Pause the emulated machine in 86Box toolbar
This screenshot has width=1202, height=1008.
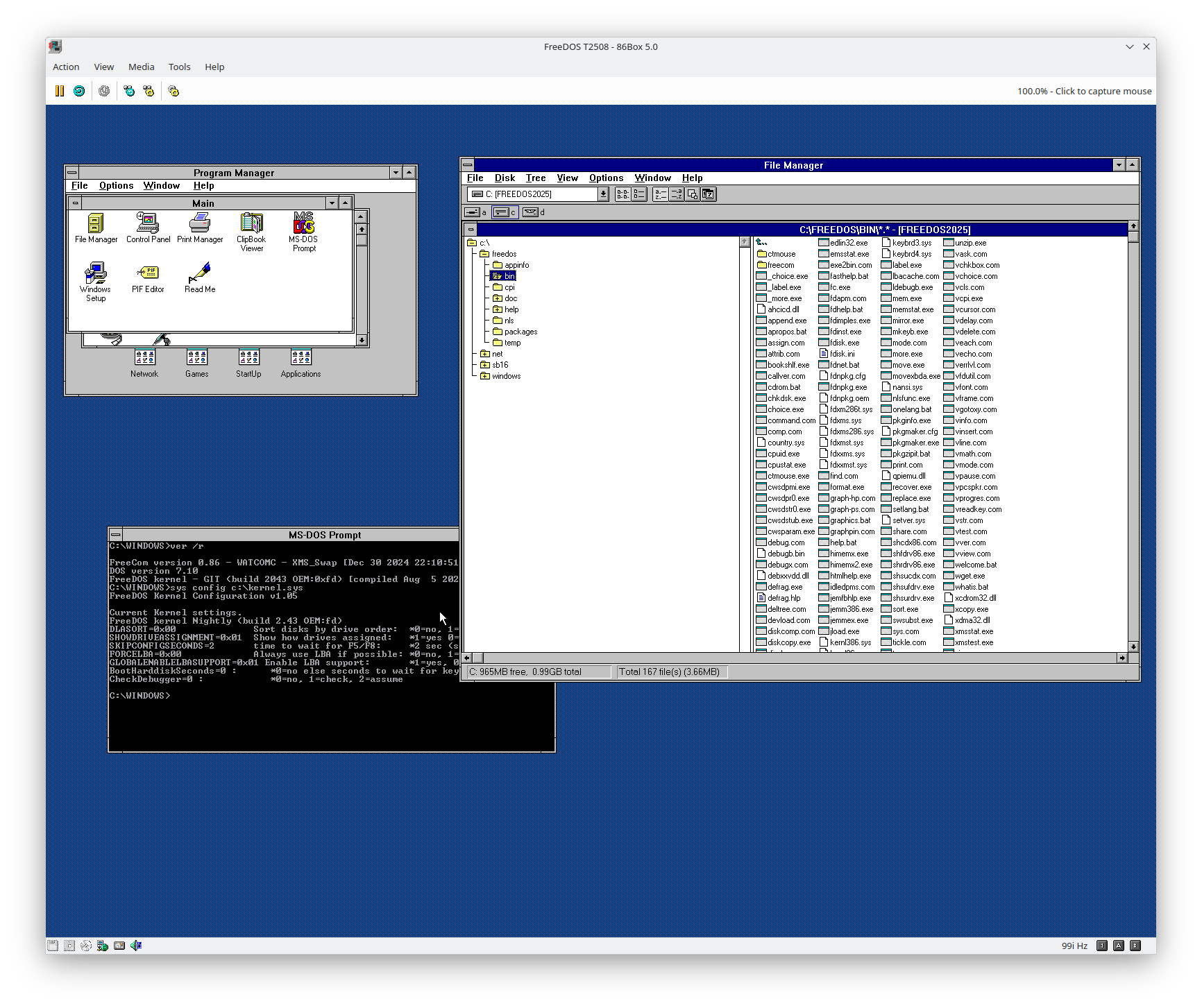point(60,91)
